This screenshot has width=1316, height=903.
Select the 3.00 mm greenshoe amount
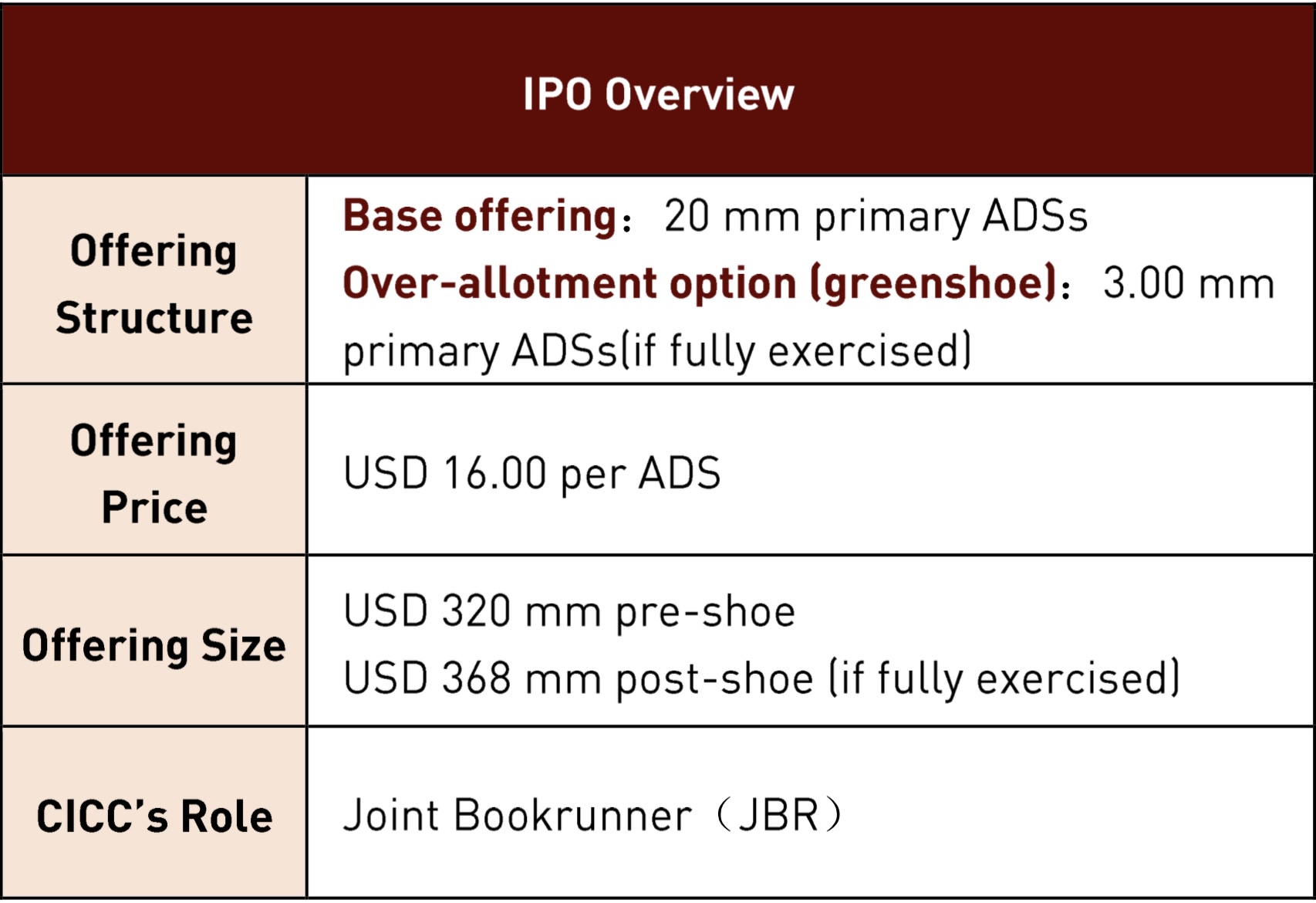click(x=1188, y=282)
